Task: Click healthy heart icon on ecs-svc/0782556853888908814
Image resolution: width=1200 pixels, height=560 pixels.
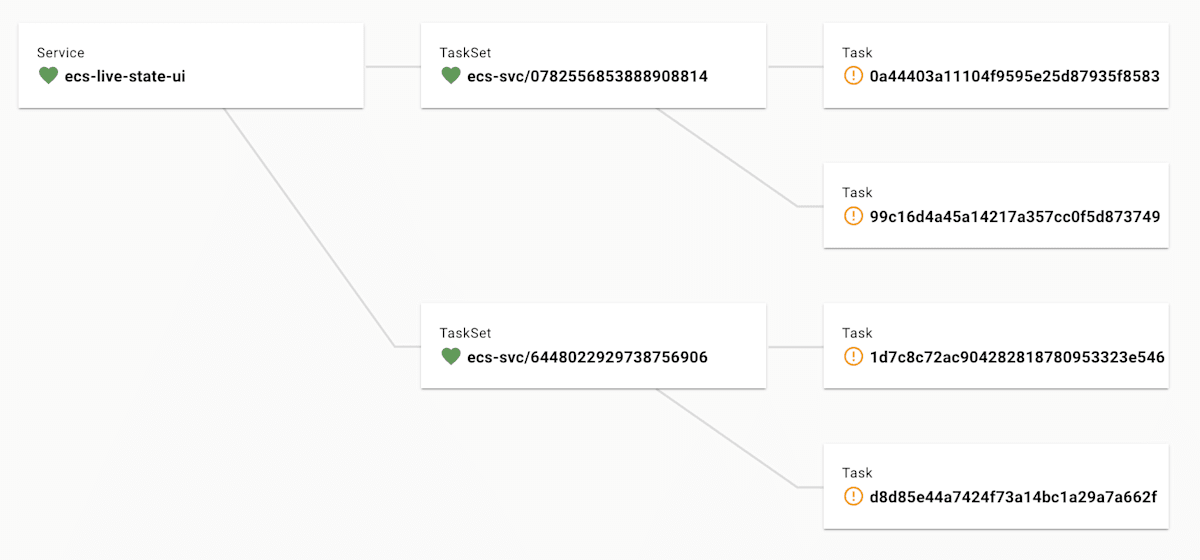Action: point(451,75)
